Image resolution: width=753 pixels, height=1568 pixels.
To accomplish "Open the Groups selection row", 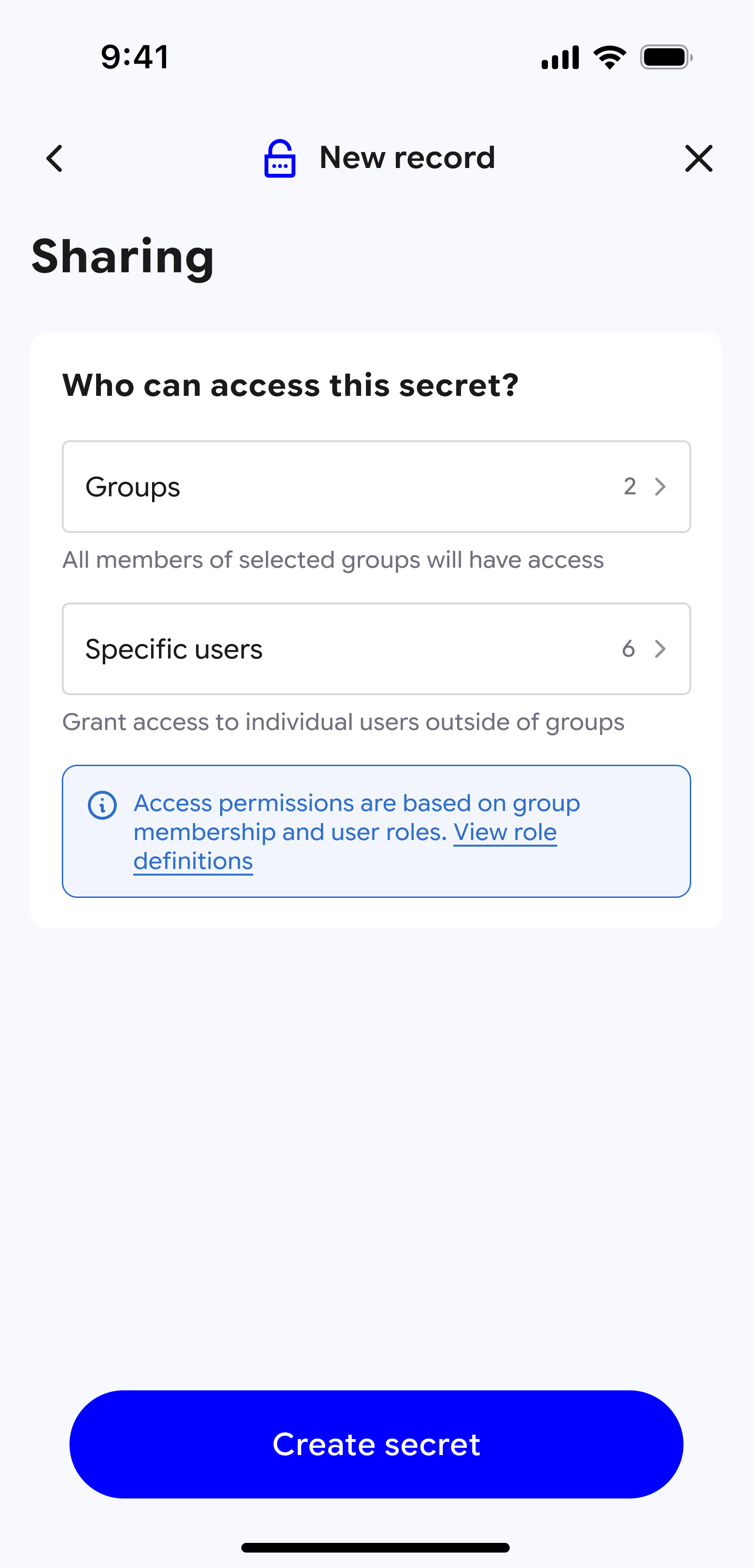I will [x=376, y=486].
